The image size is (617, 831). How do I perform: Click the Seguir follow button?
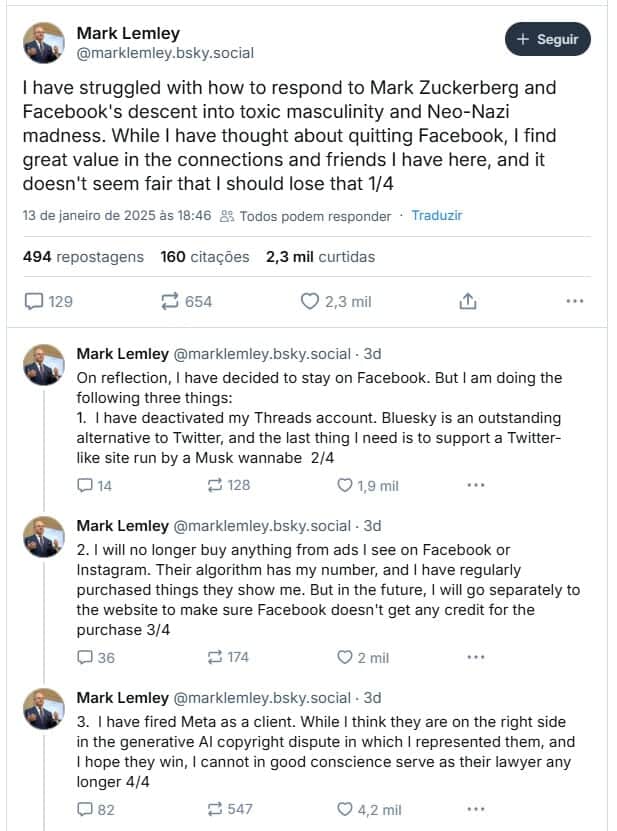click(548, 39)
